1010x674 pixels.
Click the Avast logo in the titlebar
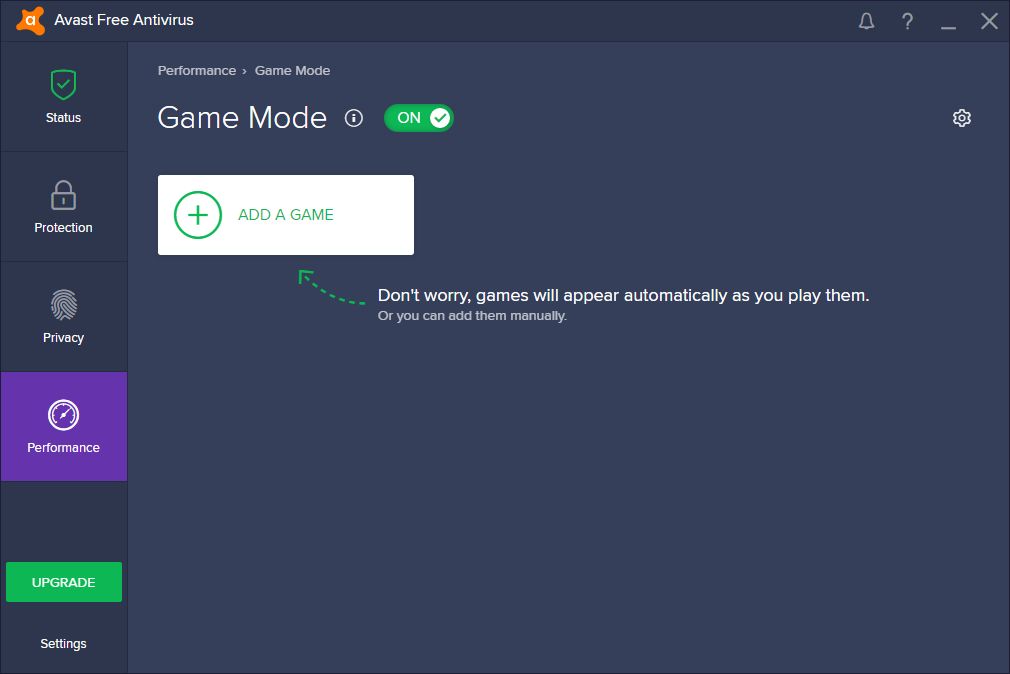point(28,19)
